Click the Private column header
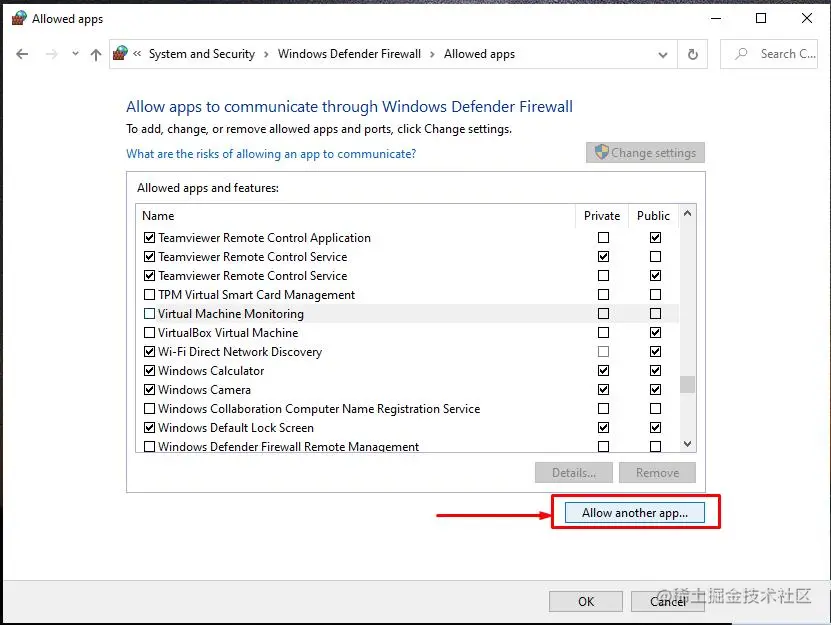 [x=602, y=216]
